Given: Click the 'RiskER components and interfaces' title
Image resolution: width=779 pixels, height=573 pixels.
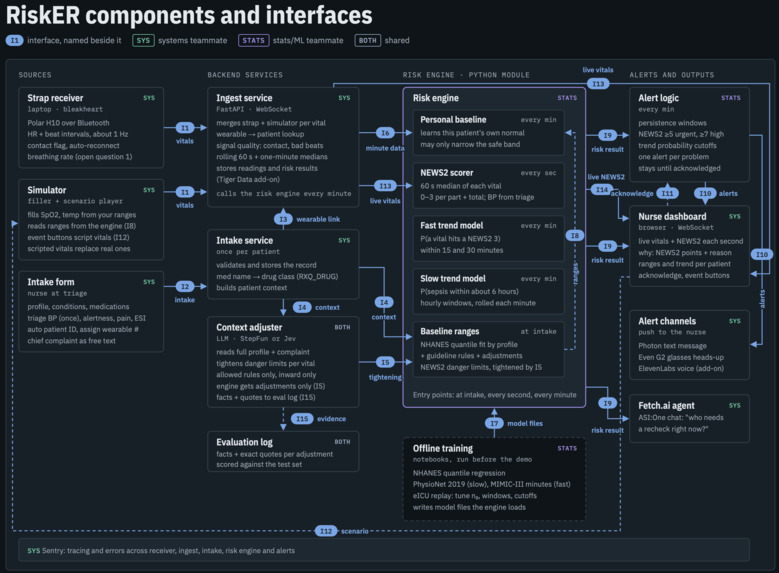Looking at the screenshot, I should pos(189,15).
